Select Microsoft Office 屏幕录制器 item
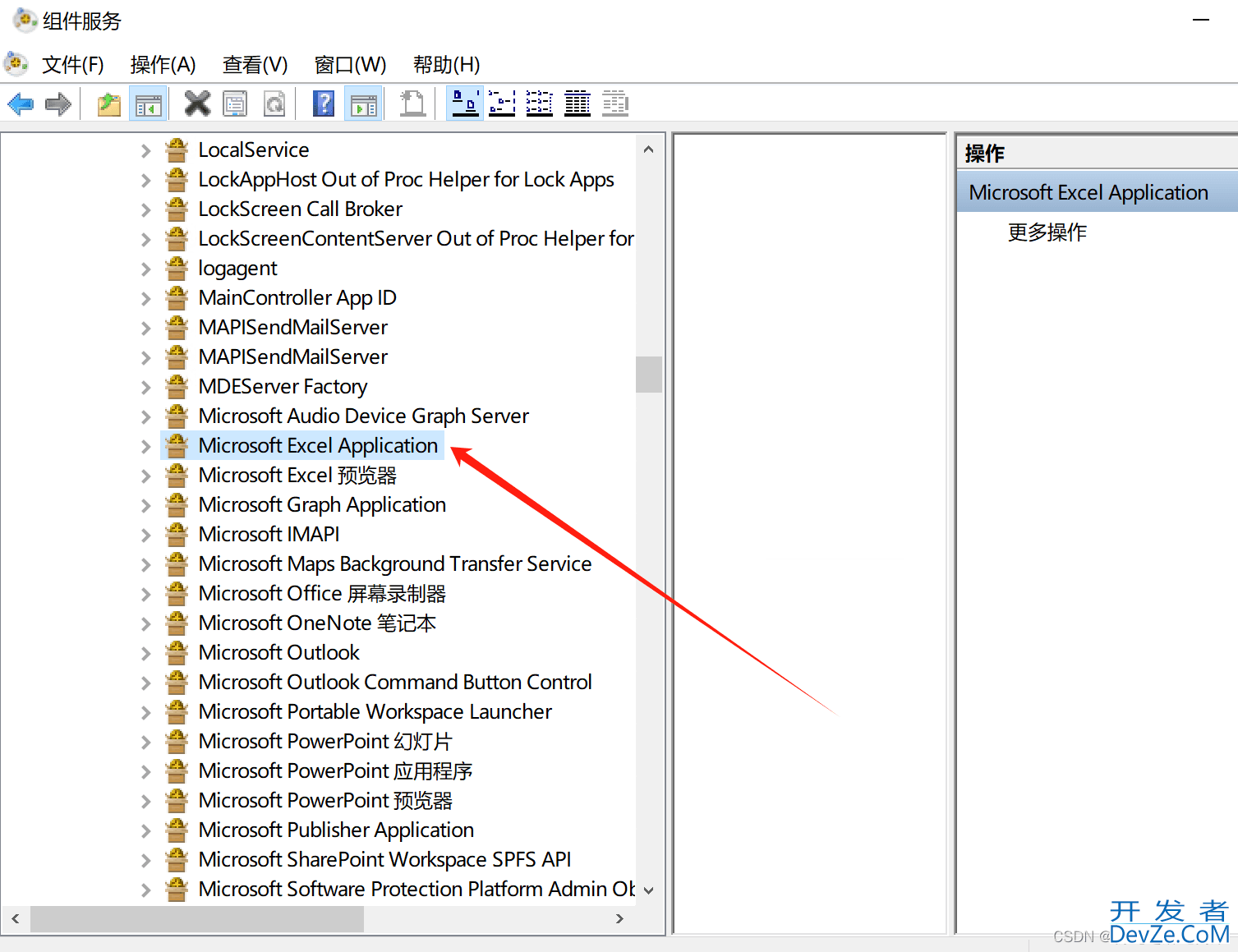 click(x=322, y=594)
